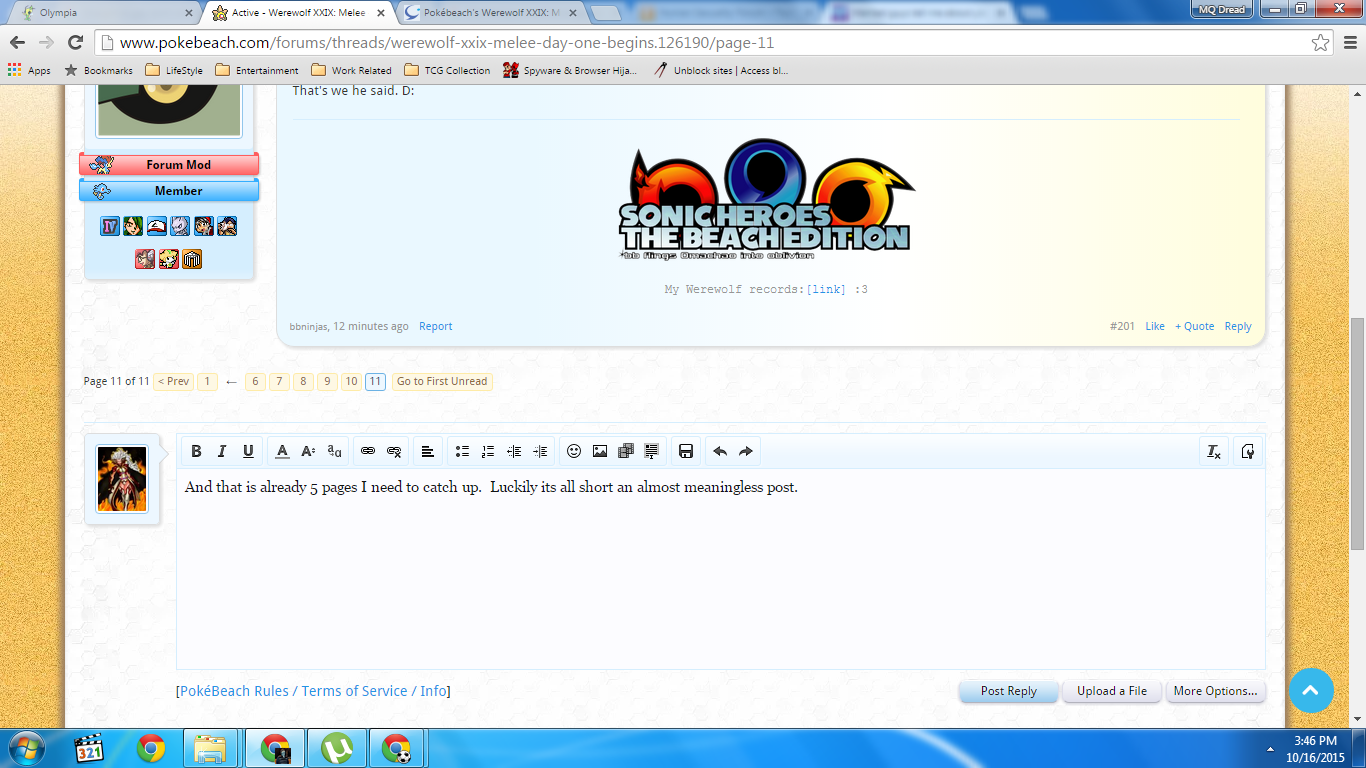Click the Upload a File button
Screen dimensions: 1366x768
[x=1112, y=691]
